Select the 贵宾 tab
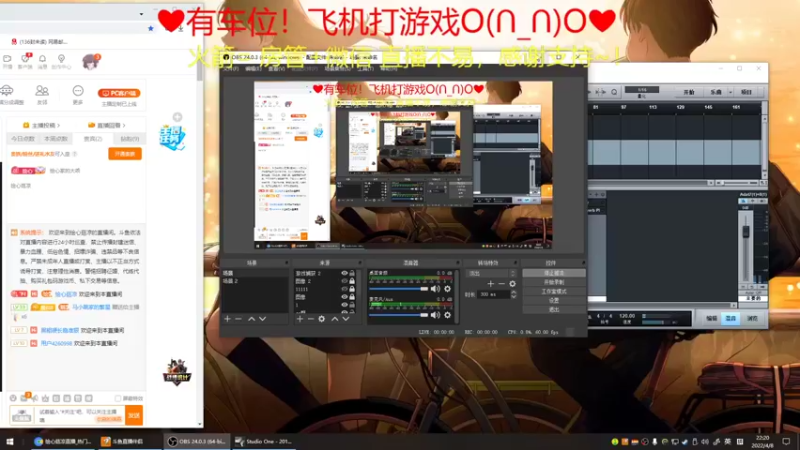Viewport: 800px width, 450px height. [93, 139]
